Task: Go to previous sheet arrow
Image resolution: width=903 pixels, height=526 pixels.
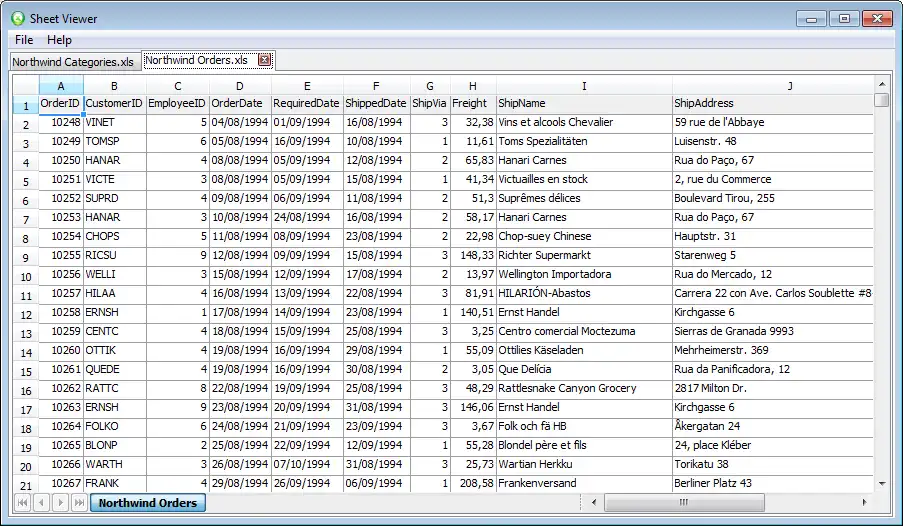Action: click(x=41, y=503)
